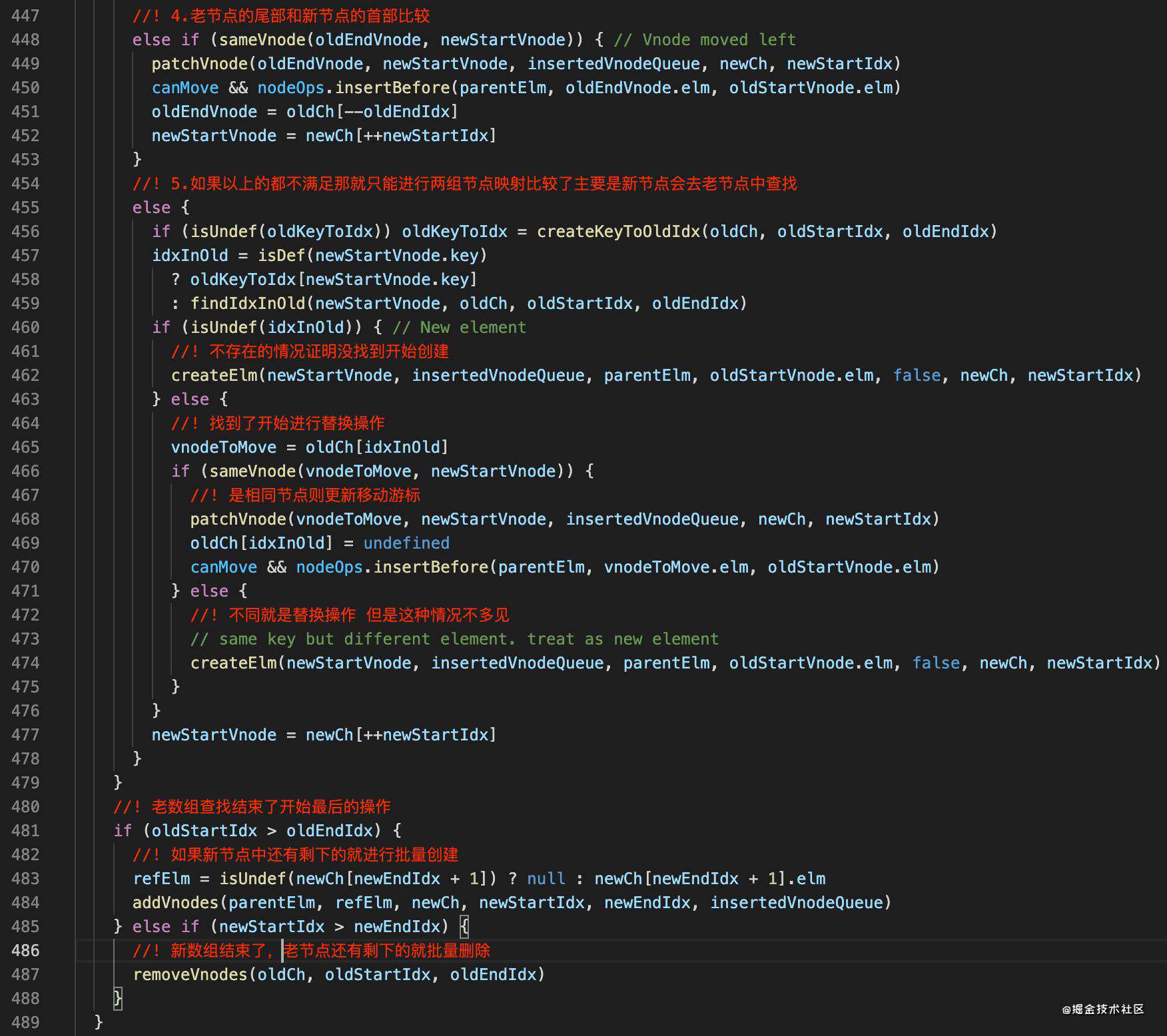Click 'isDef(newStartVnode.key)' on line 457
The height and width of the screenshot is (1036, 1167).
[372, 255]
